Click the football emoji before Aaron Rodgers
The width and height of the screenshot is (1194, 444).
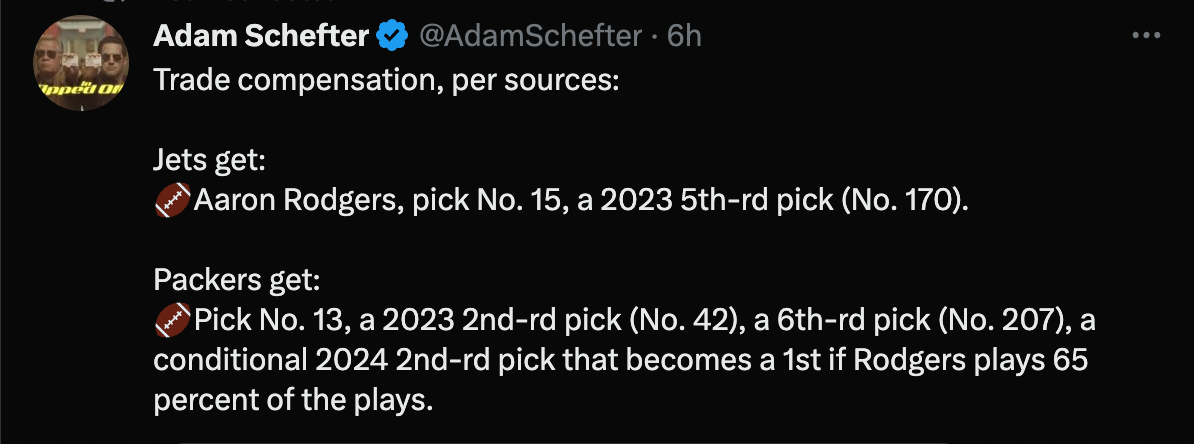[172, 201]
